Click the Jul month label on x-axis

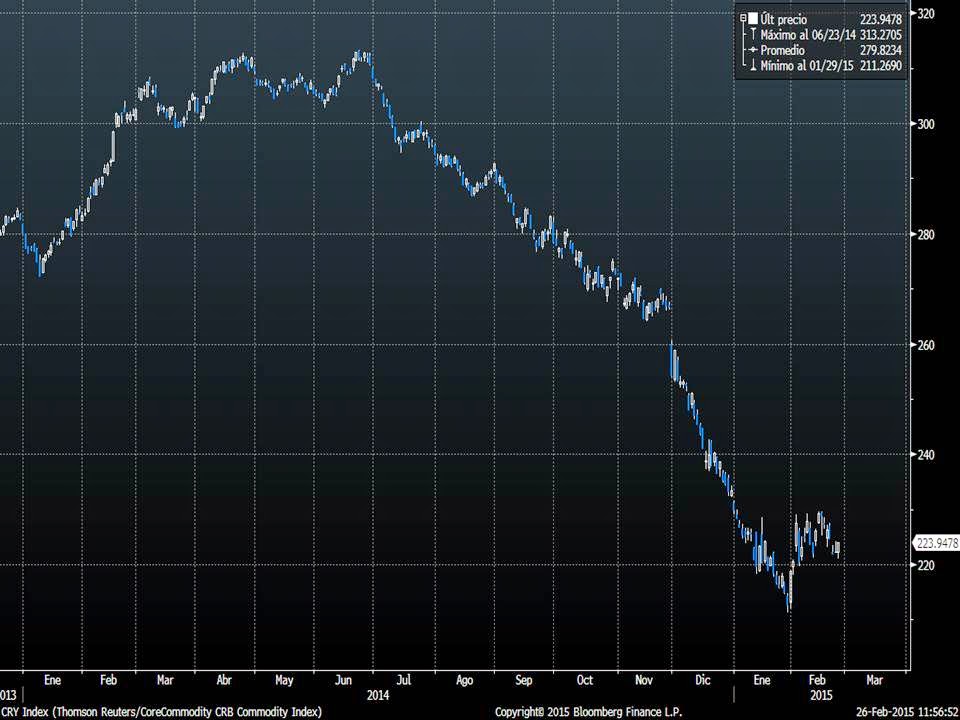point(403,680)
